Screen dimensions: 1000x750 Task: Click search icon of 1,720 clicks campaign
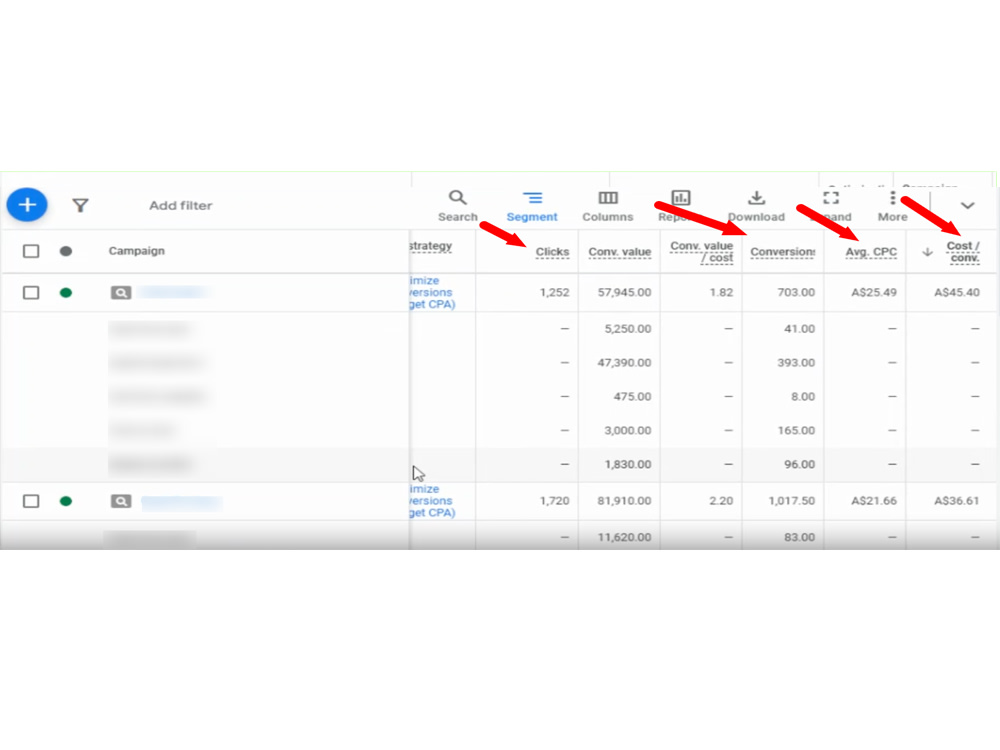121,501
